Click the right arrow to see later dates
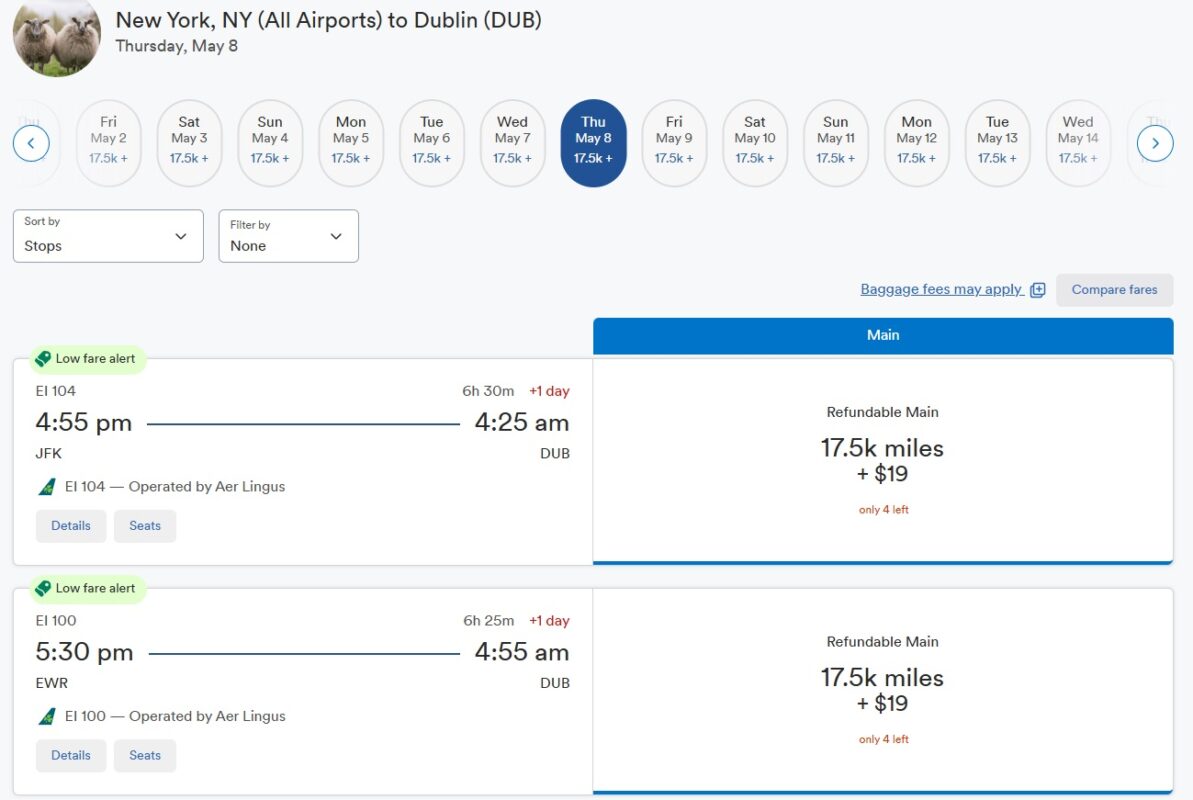The image size is (1193, 800). 1155,143
